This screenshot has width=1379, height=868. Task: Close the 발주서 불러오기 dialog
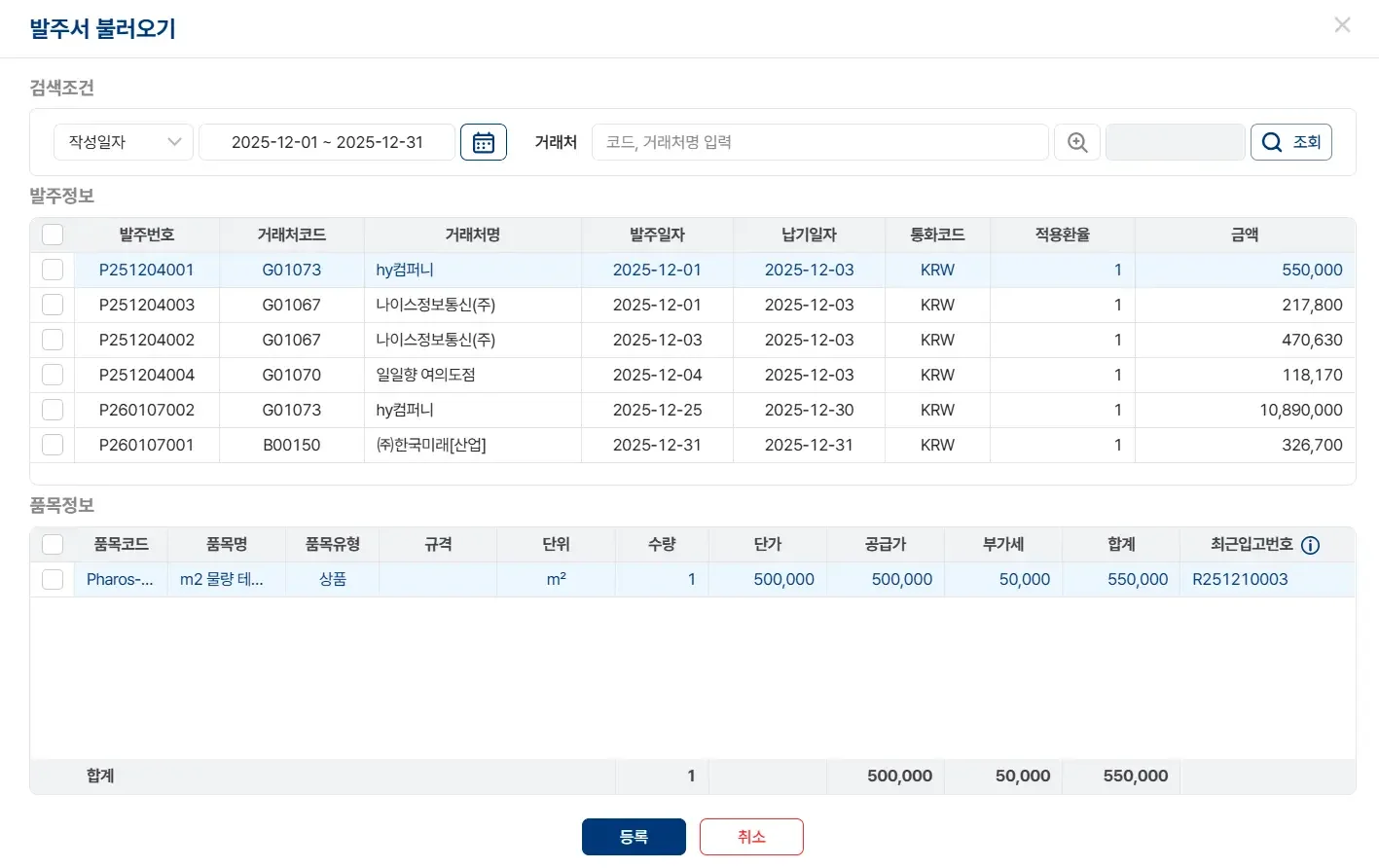point(1342,24)
